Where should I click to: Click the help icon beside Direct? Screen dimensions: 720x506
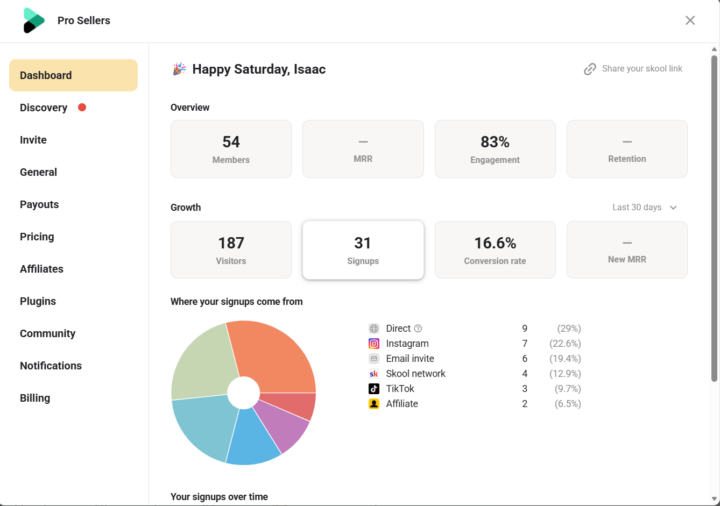[418, 329]
